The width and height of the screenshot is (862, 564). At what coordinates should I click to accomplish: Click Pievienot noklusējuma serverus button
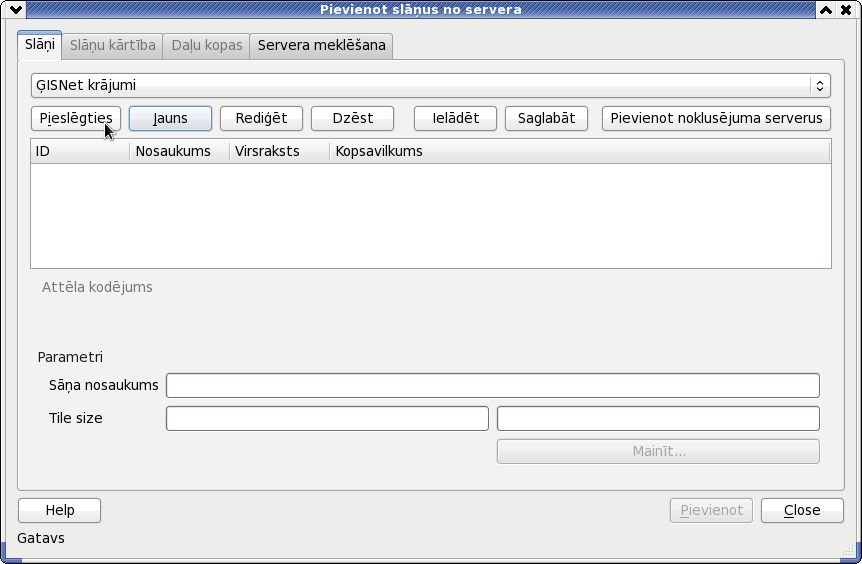coord(716,118)
